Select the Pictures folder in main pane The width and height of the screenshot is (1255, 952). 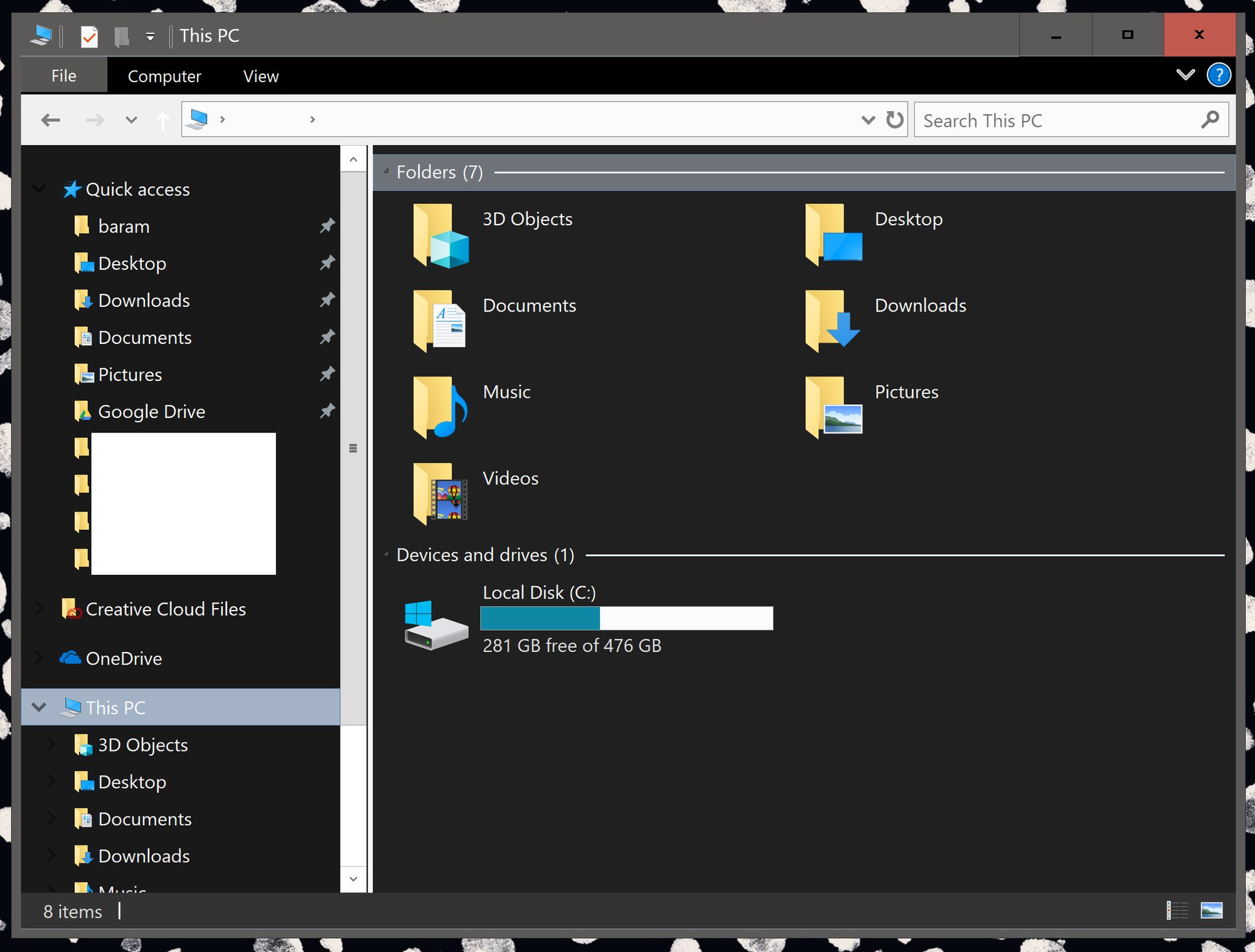pos(834,407)
